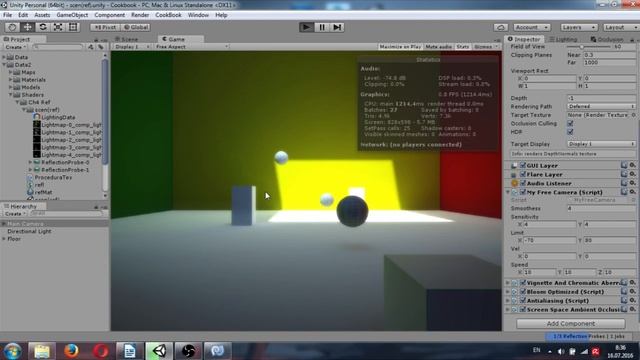Open the Component menu
This screenshot has height=360, width=640.
click(109, 15)
